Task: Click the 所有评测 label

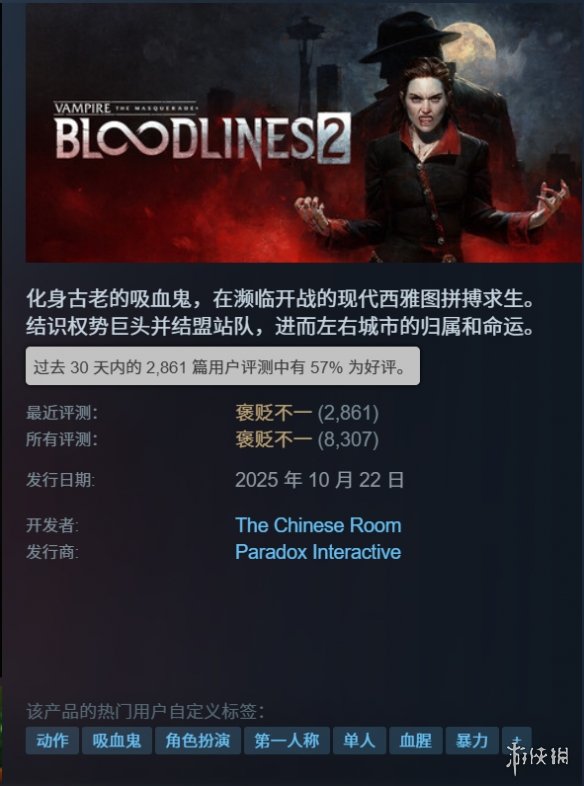Action: tap(62, 440)
